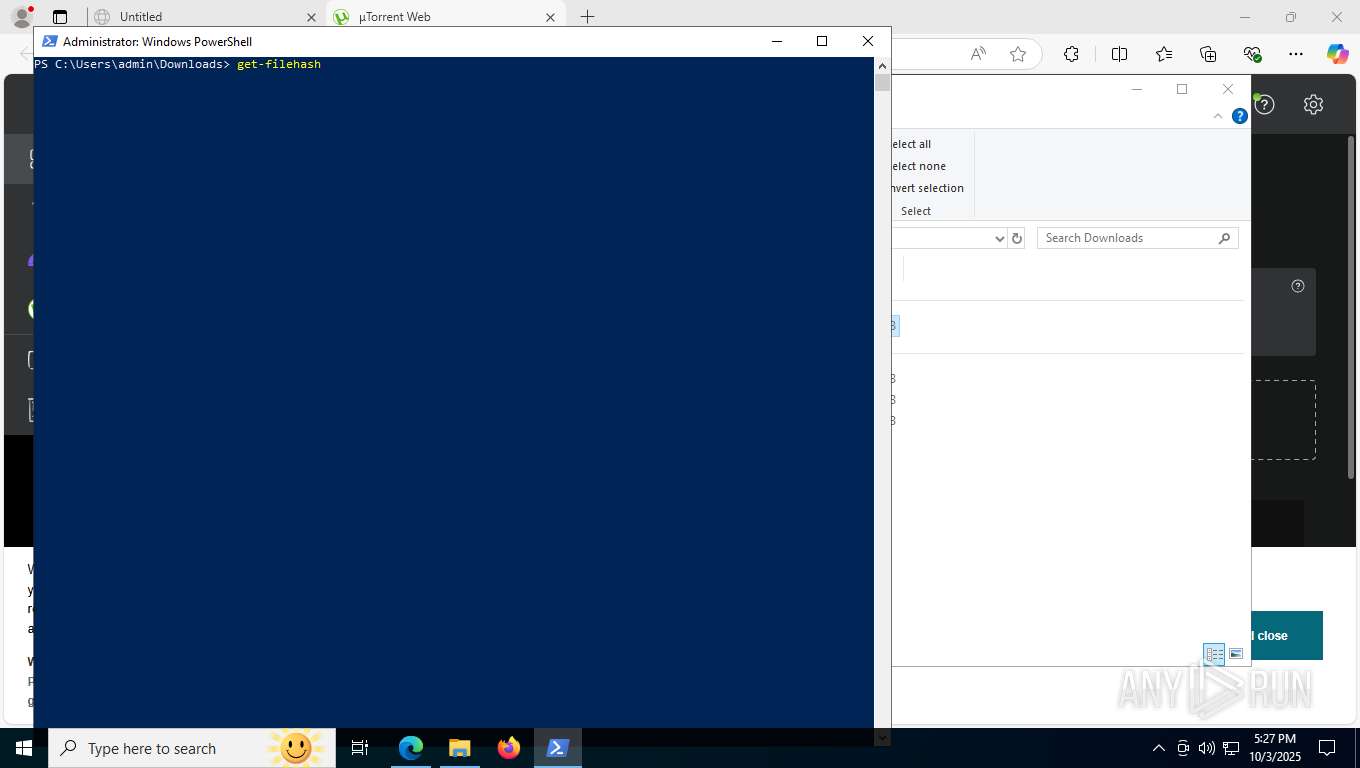Click the PowerShell vertical scrollbar up arrow
Screen dimensions: 1360x768
pos(882,65)
